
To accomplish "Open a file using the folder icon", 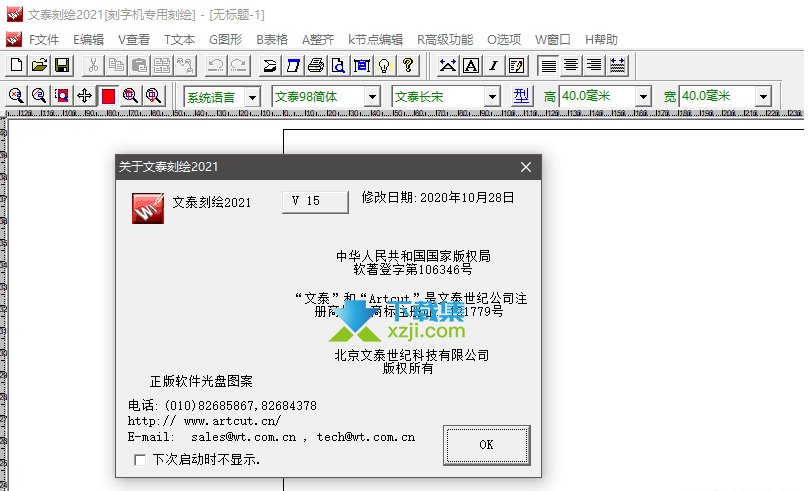I will (39, 66).
